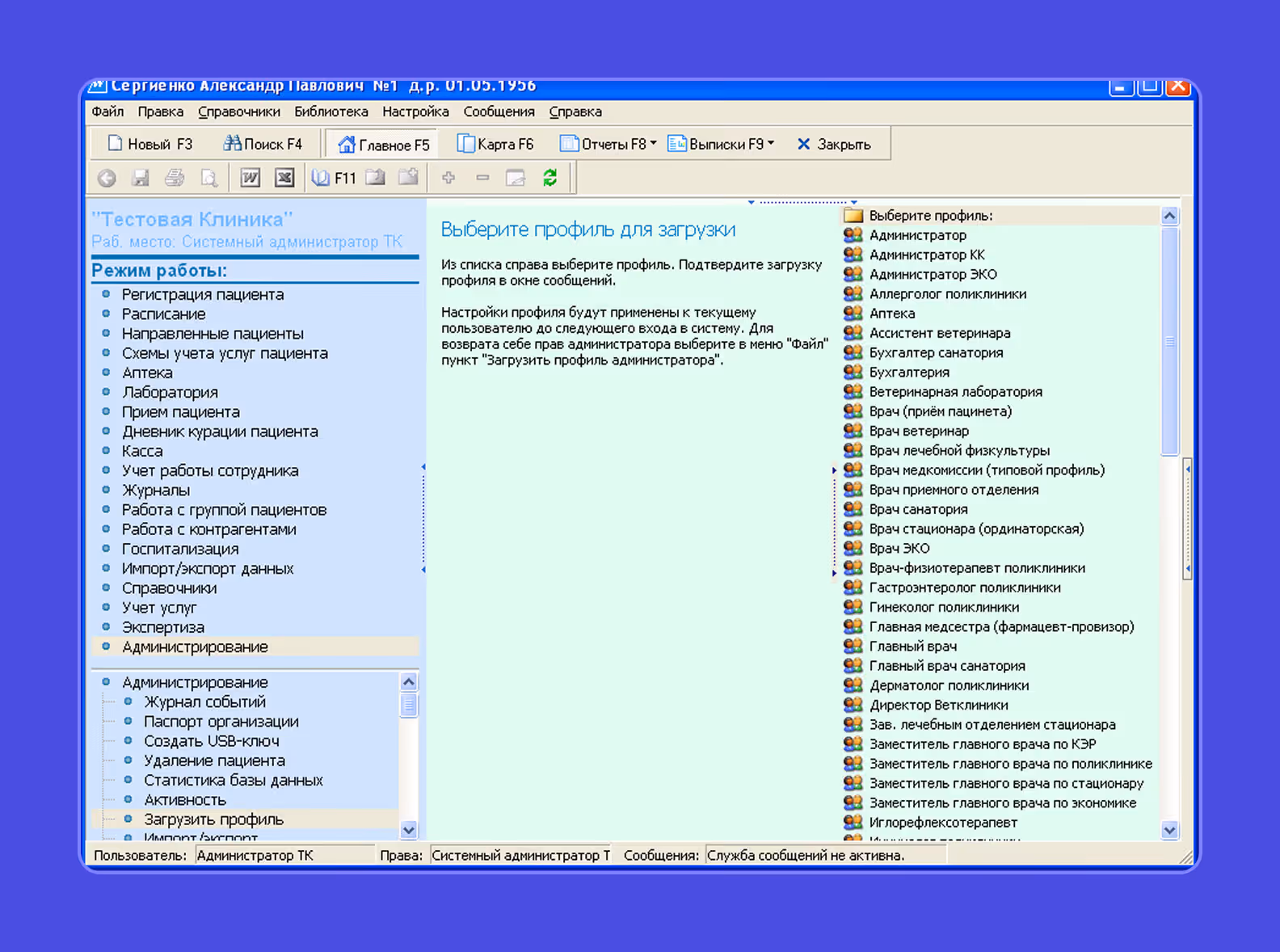This screenshot has width=1280, height=952.
Task: Click the profile list scrollbar down arrow
Action: [1169, 830]
